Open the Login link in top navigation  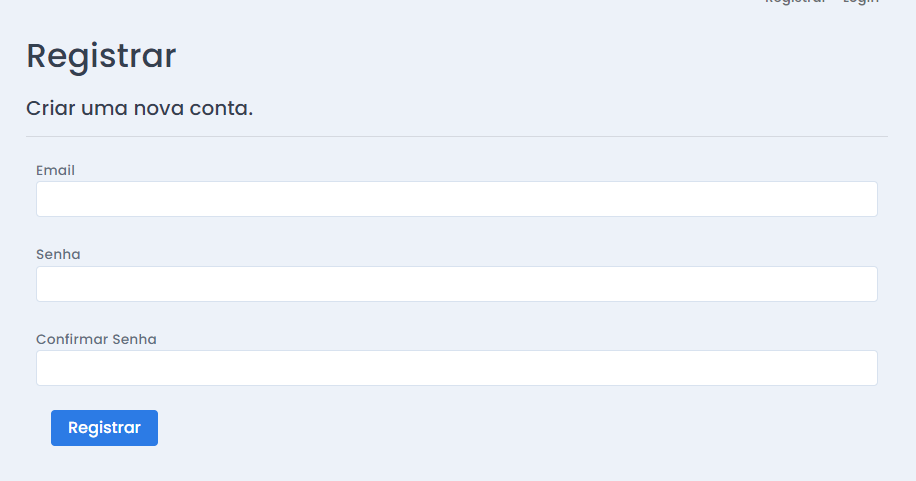click(x=860, y=2)
